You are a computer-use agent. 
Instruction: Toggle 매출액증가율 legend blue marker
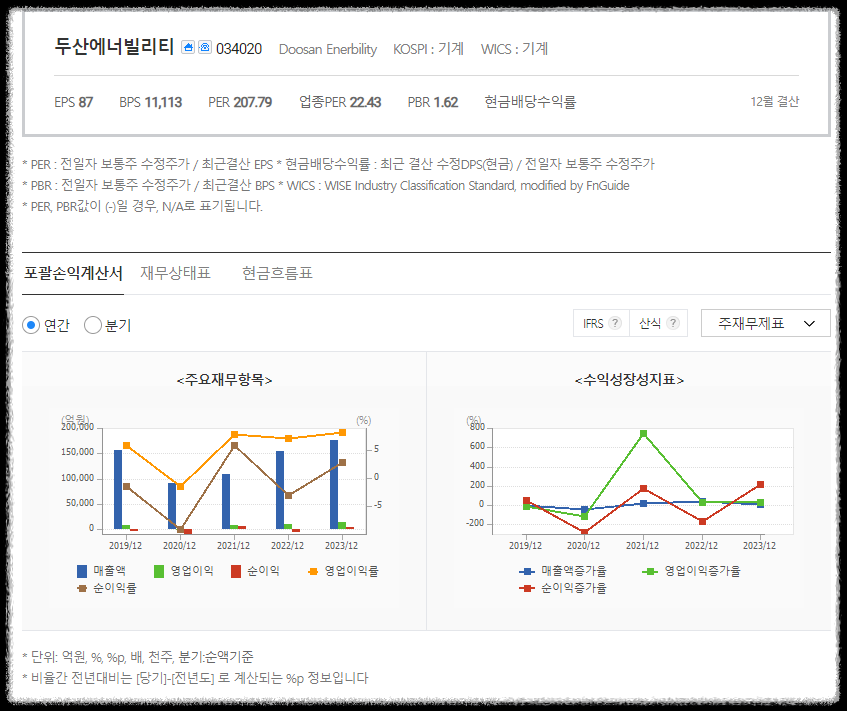(527, 571)
